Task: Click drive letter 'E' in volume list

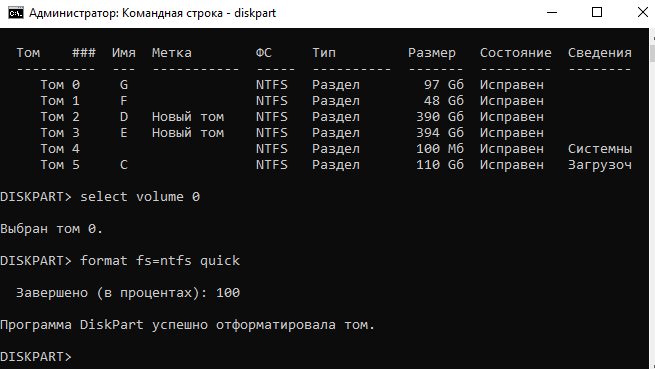Action: [124, 133]
